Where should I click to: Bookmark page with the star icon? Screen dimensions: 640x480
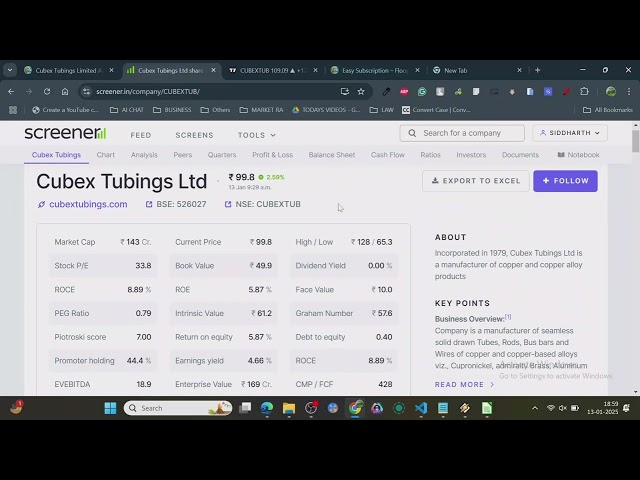[x=361, y=91]
